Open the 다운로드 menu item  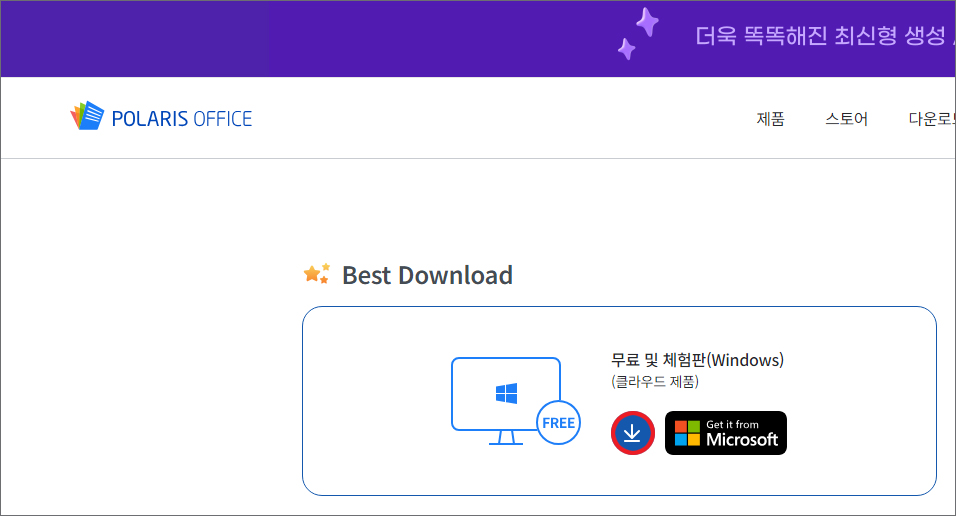coord(932,118)
